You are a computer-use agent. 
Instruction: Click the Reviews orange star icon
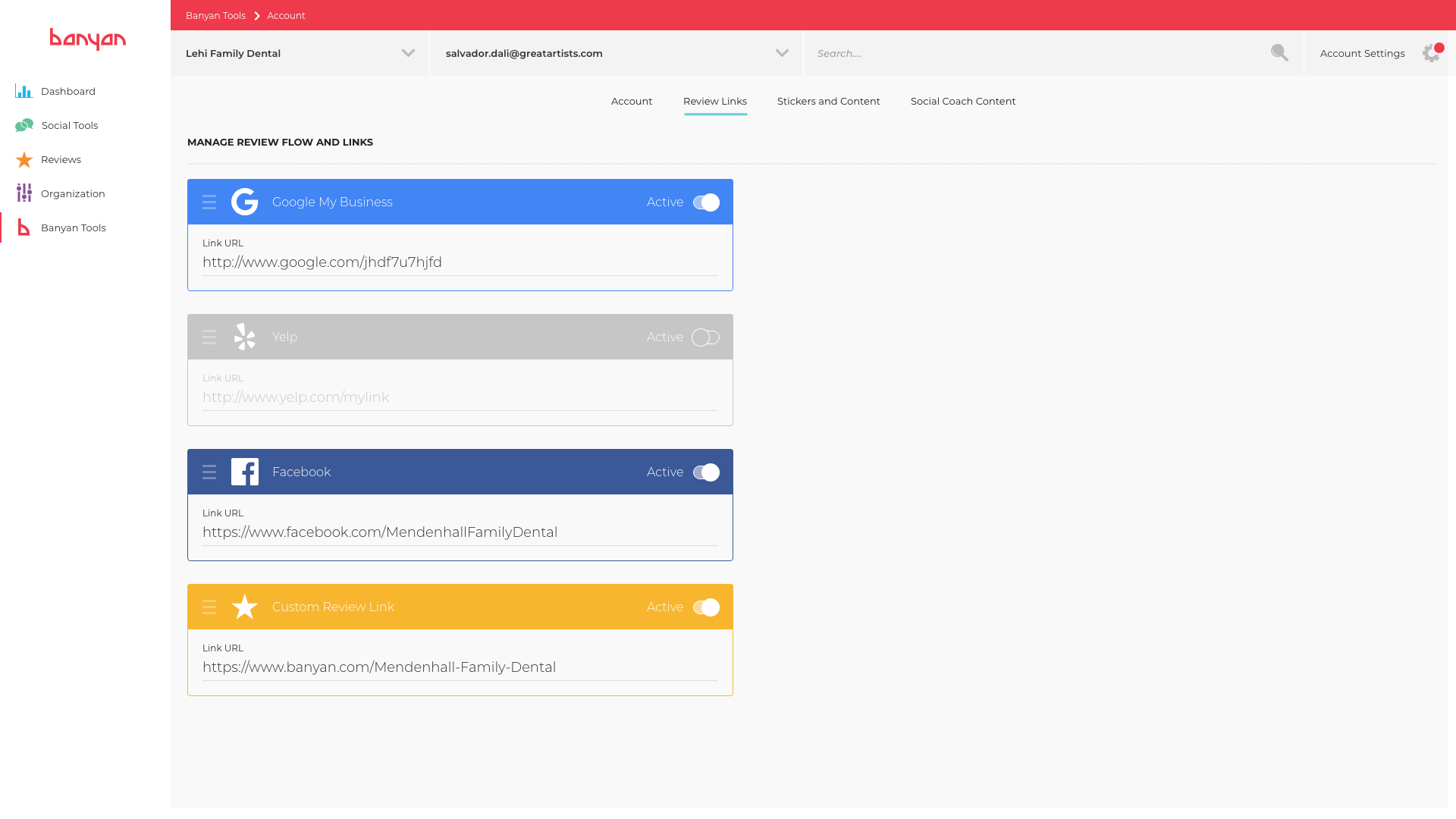tap(24, 160)
